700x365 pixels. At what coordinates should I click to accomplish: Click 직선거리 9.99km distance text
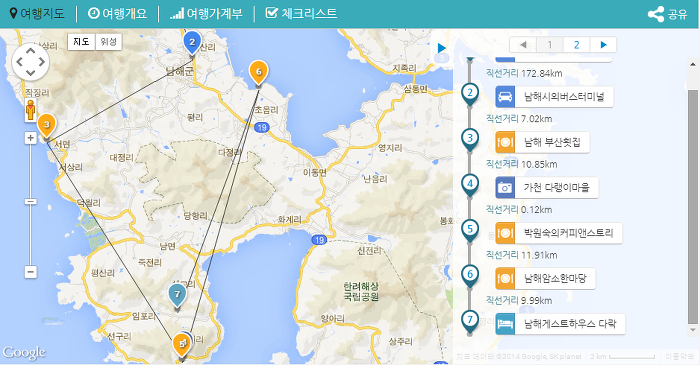[519, 300]
